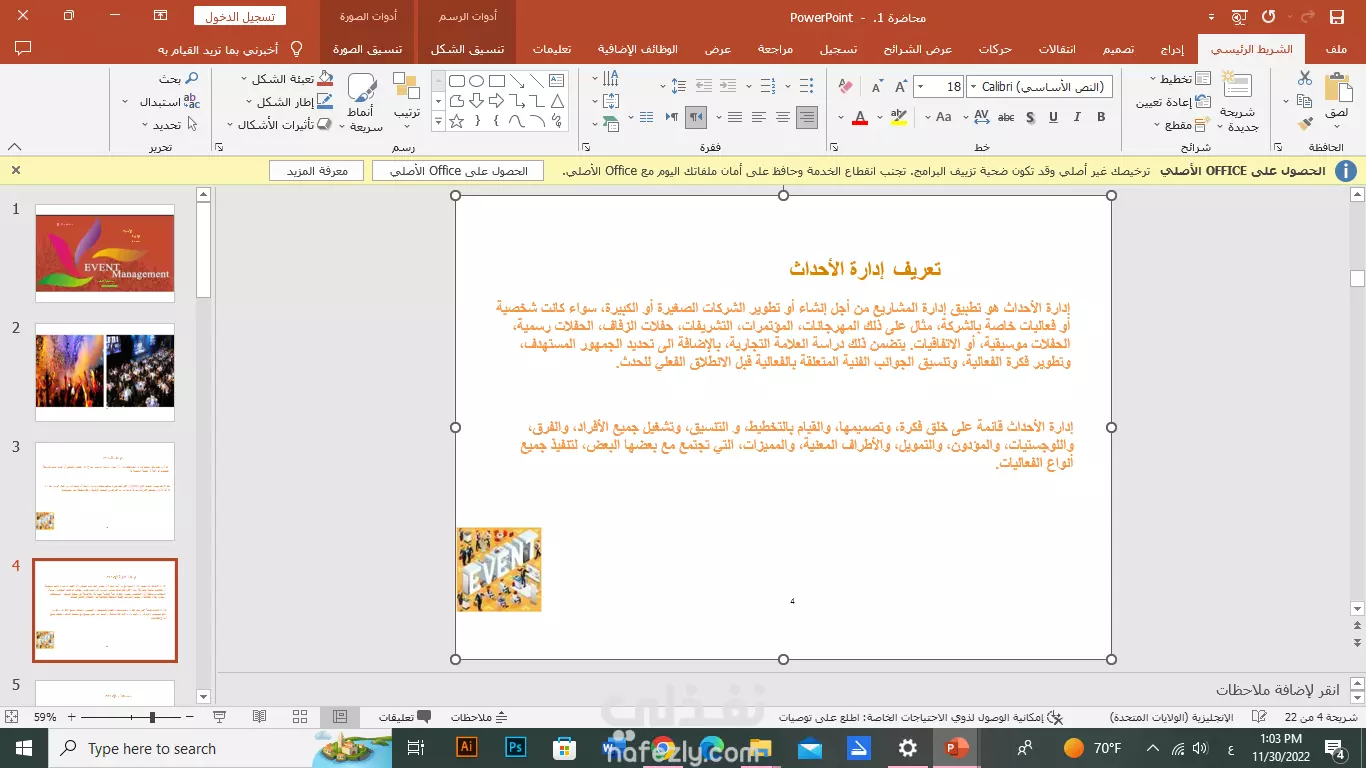Toggle right text alignment
The width and height of the screenshot is (1366, 768).
pyautogui.click(x=807, y=117)
